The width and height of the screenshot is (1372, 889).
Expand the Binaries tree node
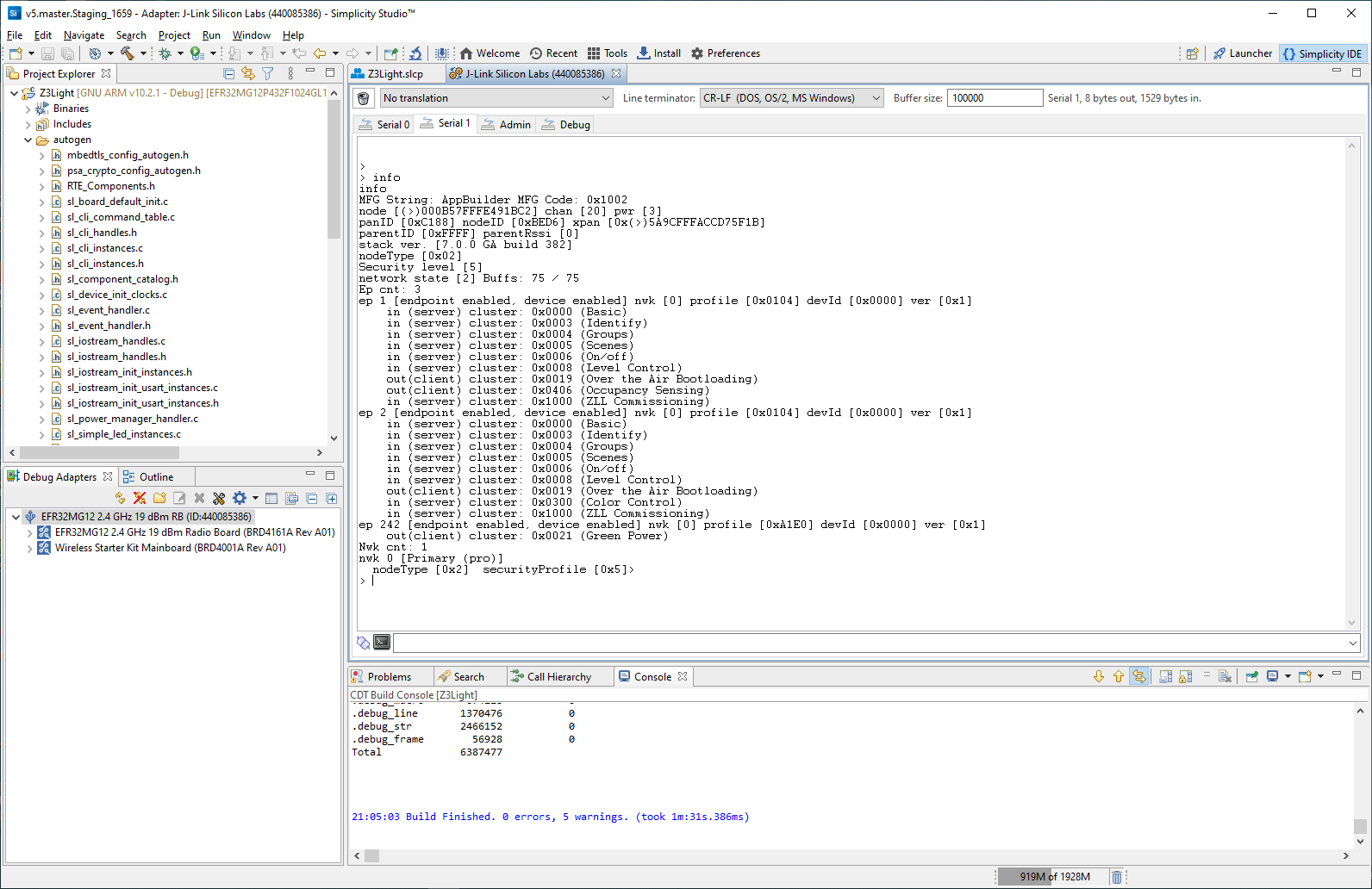coord(28,109)
